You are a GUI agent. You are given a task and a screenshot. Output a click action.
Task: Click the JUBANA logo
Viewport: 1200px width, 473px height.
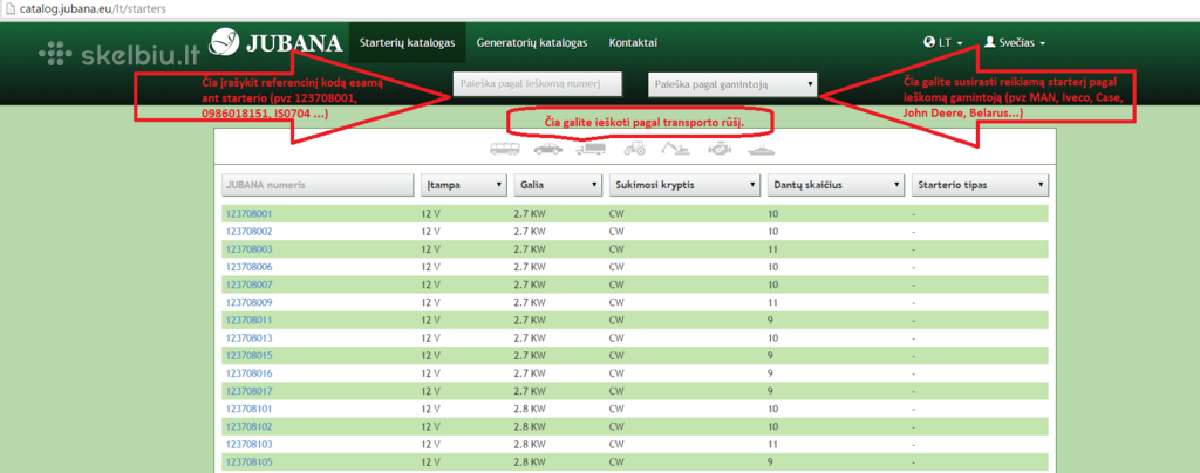coord(277,43)
